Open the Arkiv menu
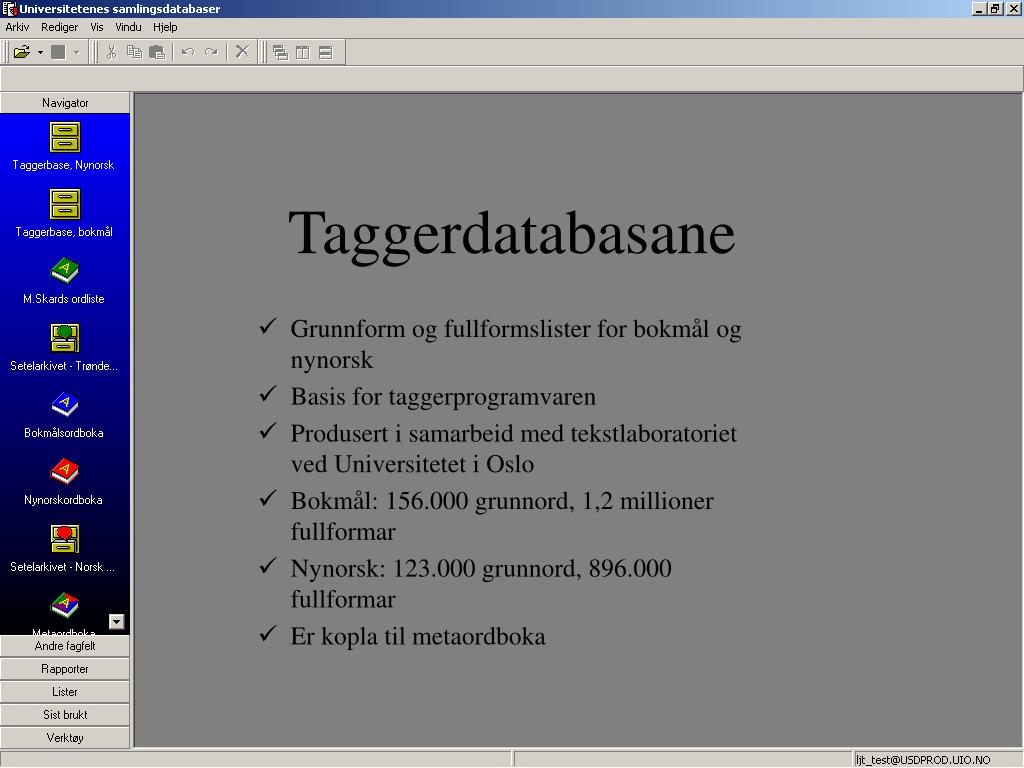The width and height of the screenshot is (1024, 768). coord(17,27)
